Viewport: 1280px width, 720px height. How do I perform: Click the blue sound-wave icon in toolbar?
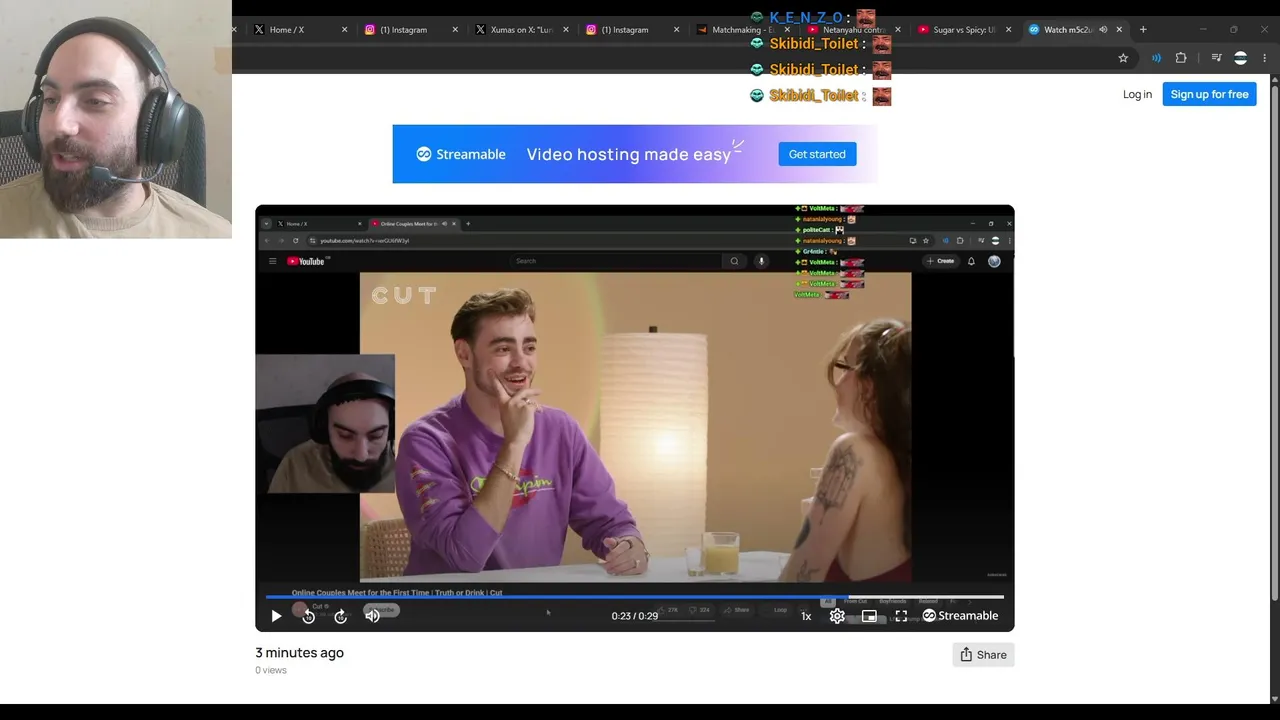tap(1156, 58)
